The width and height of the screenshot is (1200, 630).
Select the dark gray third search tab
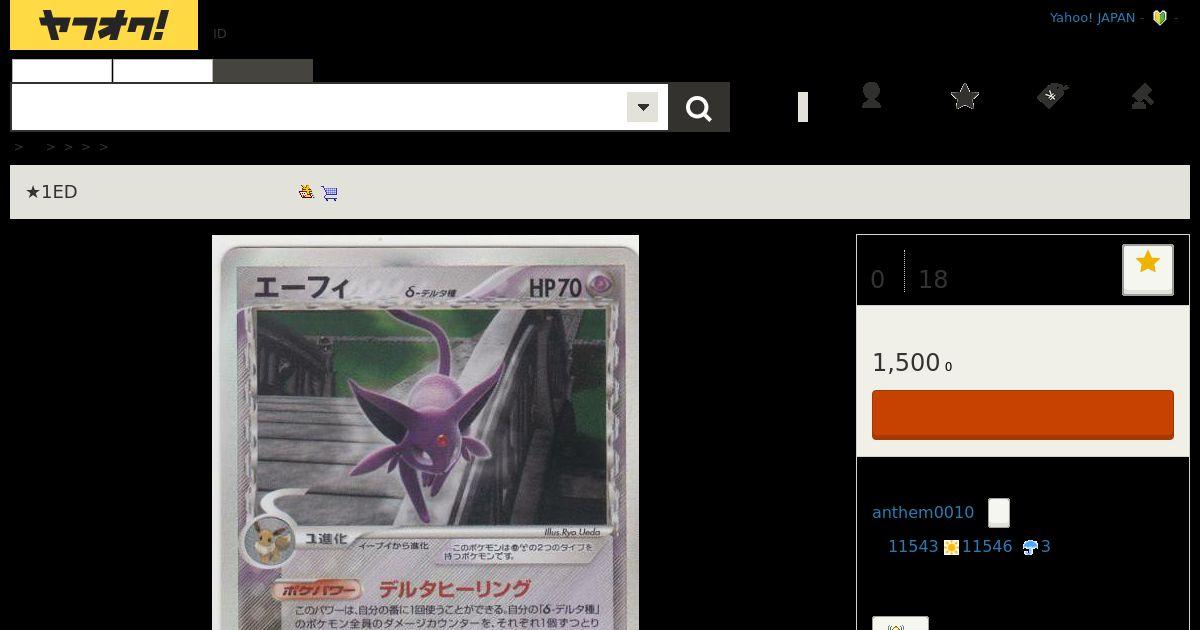click(263, 71)
